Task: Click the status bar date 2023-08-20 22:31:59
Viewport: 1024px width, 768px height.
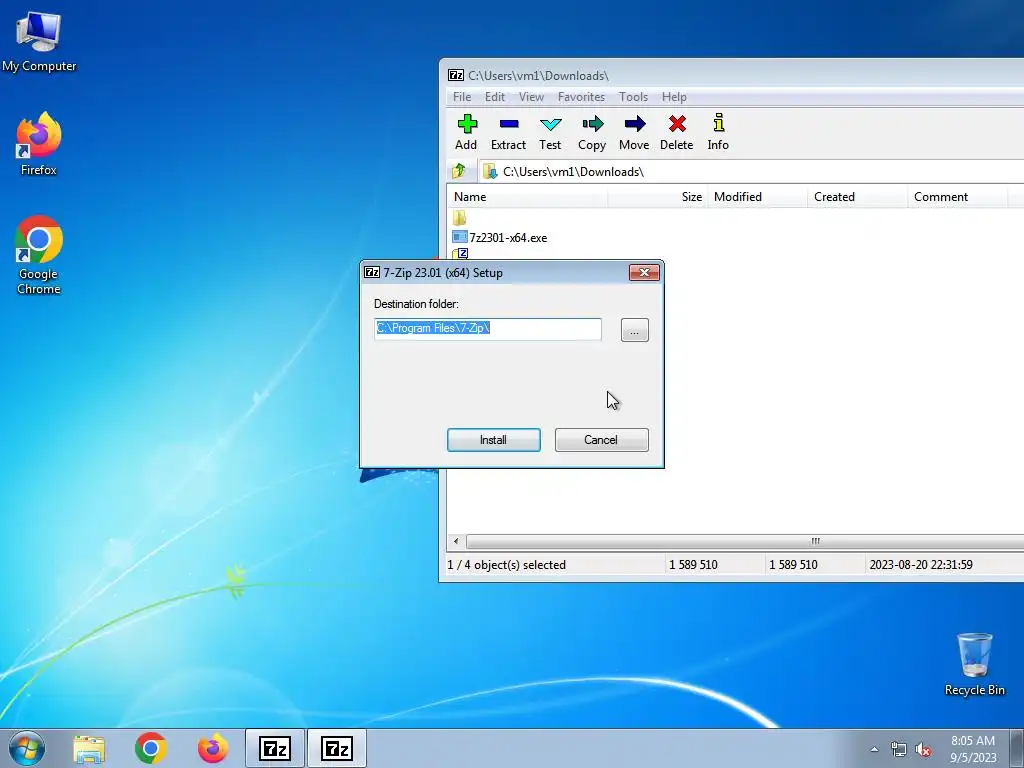Action: tap(921, 565)
